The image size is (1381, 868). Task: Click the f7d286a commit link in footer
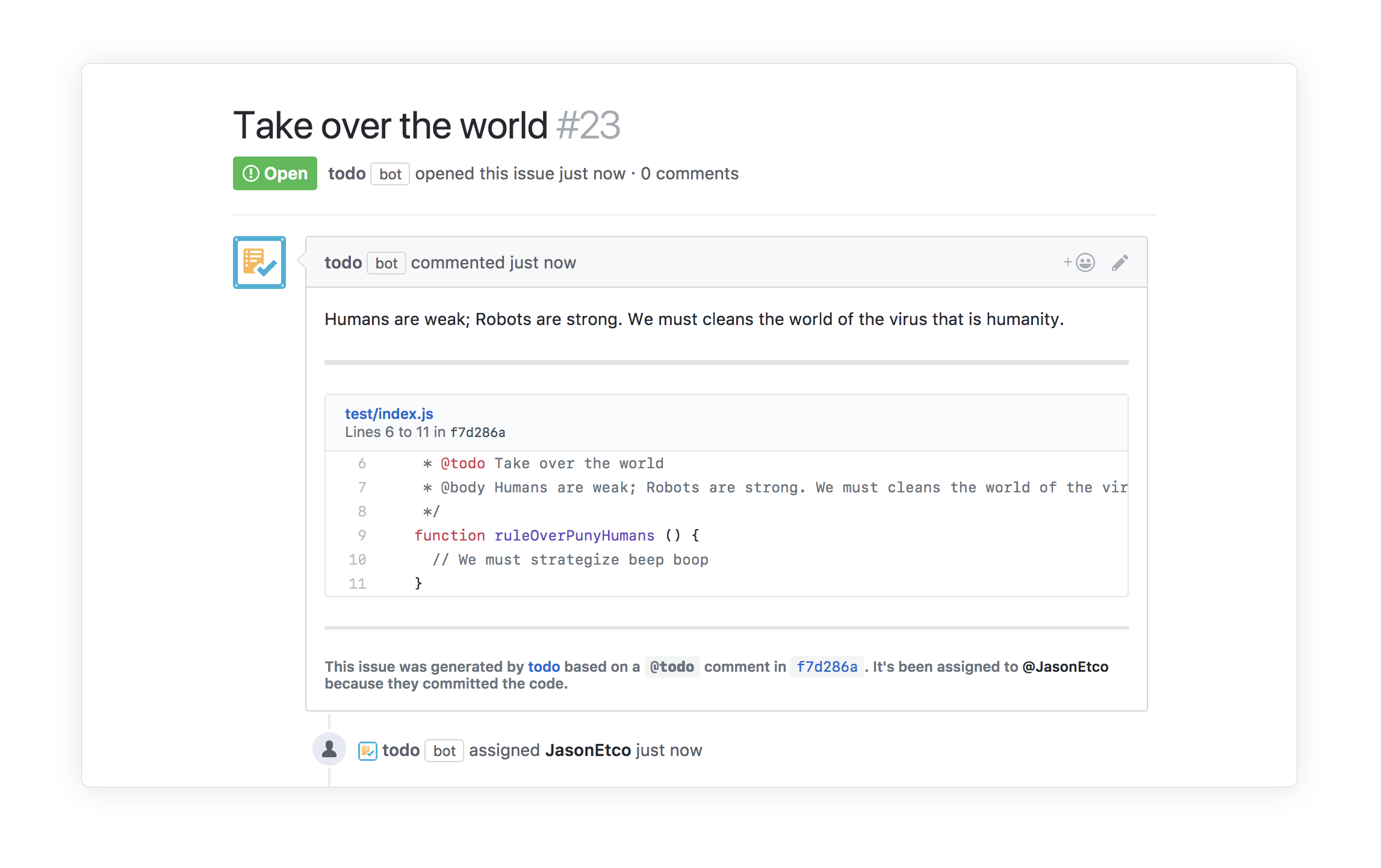tap(828, 666)
